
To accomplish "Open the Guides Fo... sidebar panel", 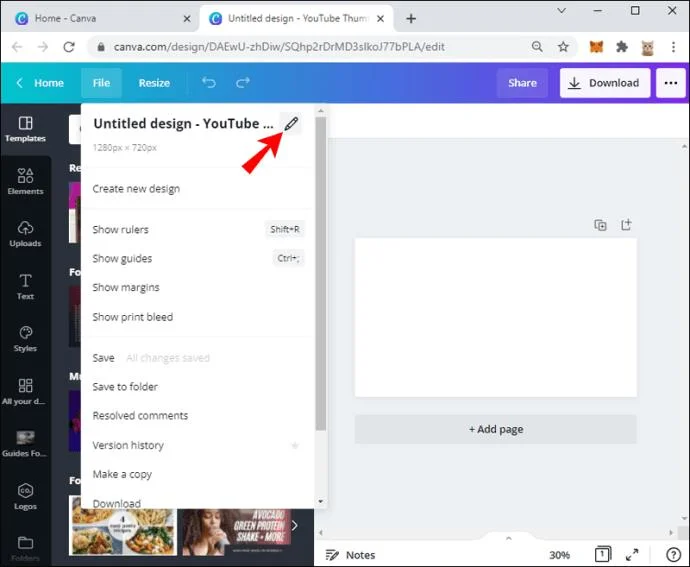I will pyautogui.click(x=25, y=444).
